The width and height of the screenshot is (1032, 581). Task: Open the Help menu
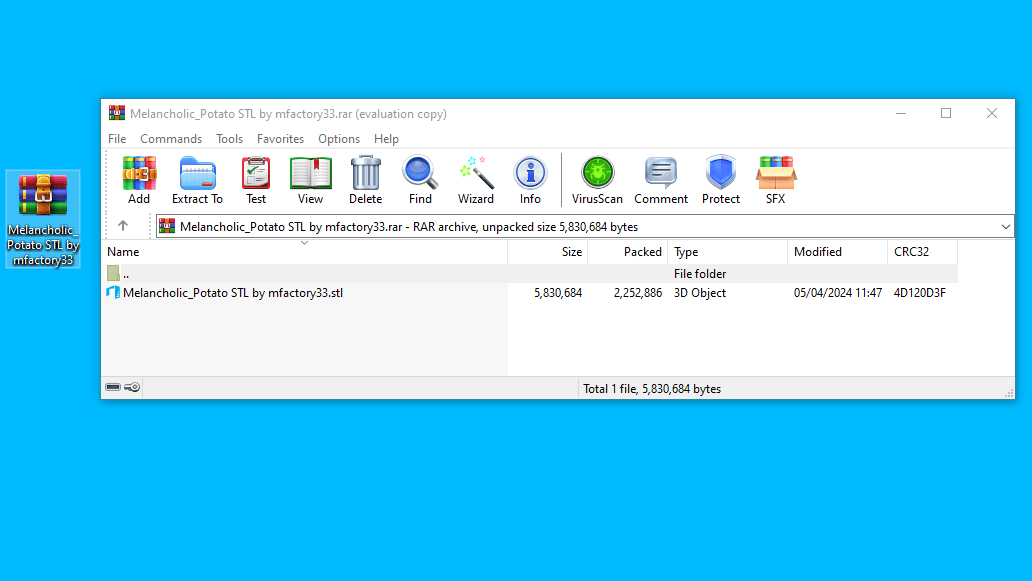pyautogui.click(x=386, y=139)
